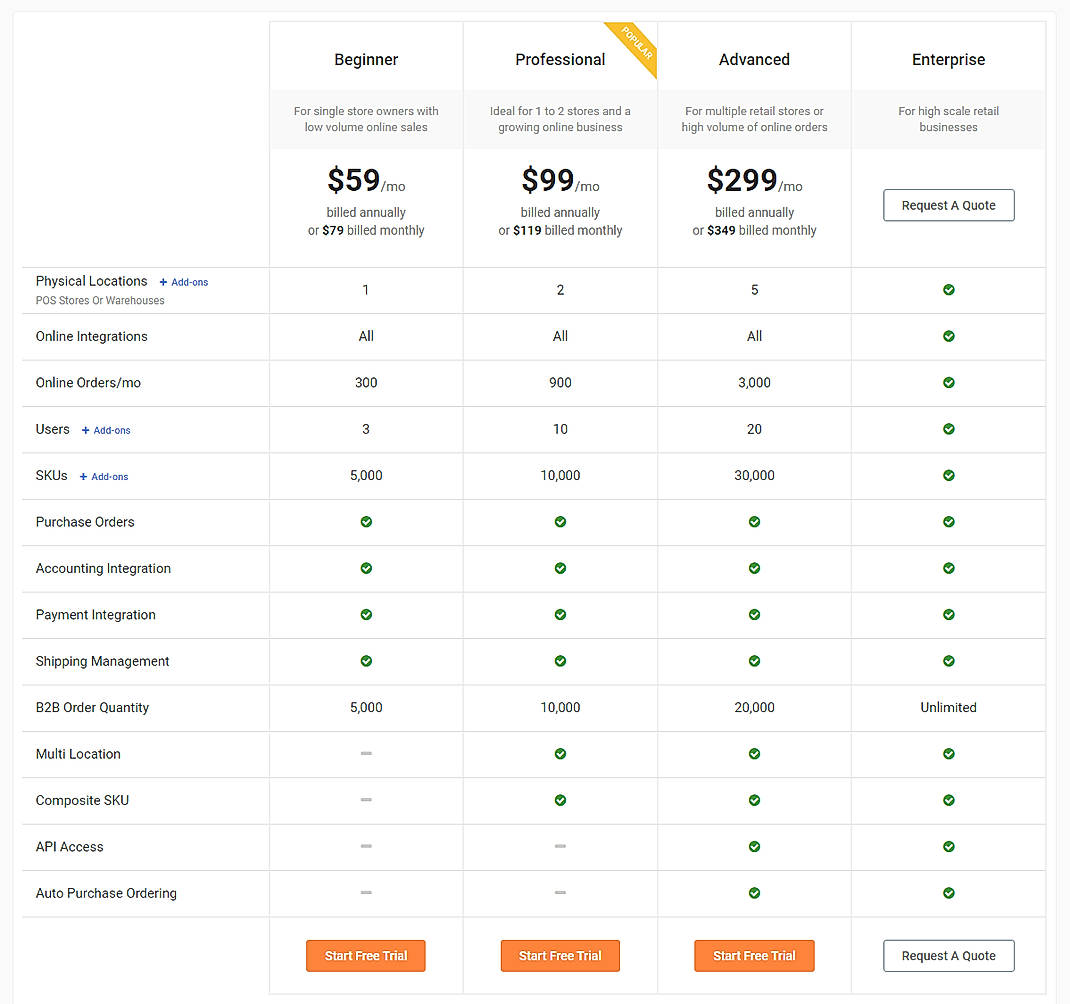Click the green checkmark for Purchase Orders Beginner

(x=366, y=522)
